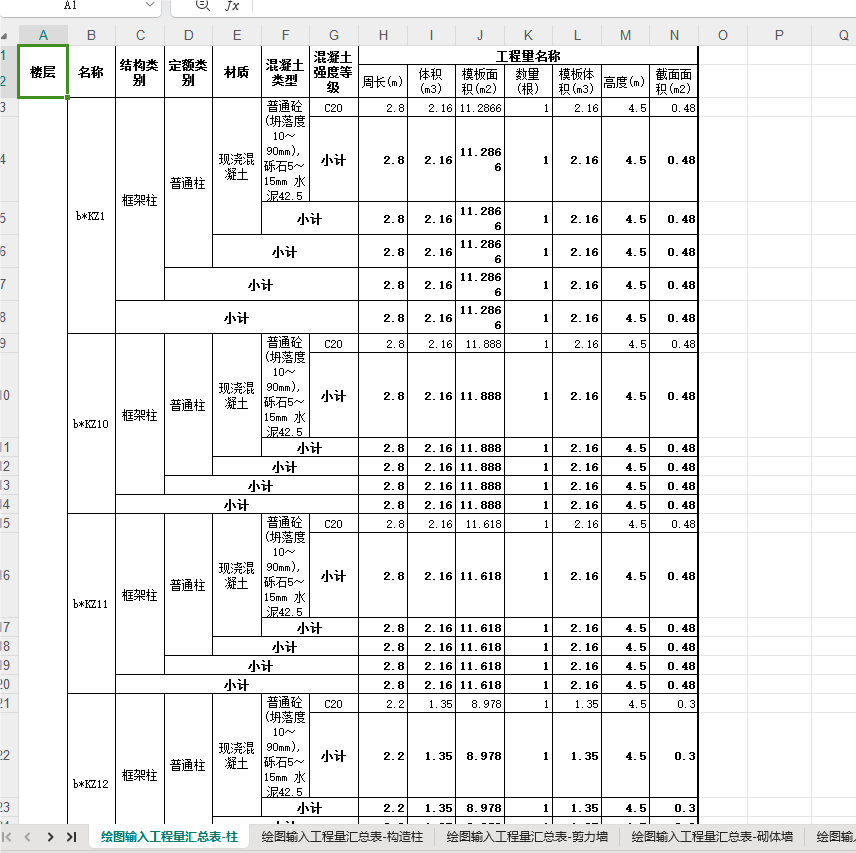Select column N header

[x=674, y=35]
